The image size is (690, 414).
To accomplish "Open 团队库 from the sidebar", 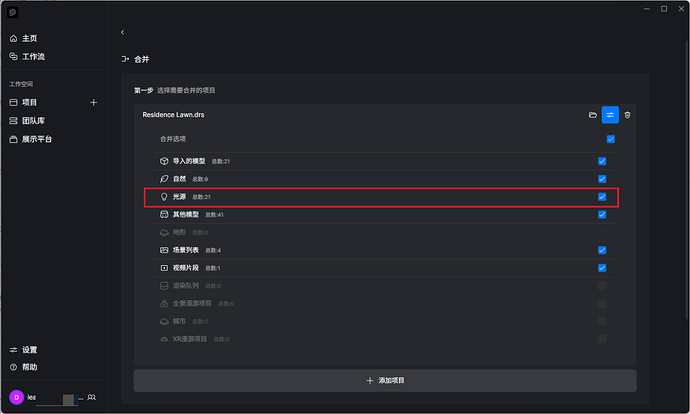I will [32, 121].
